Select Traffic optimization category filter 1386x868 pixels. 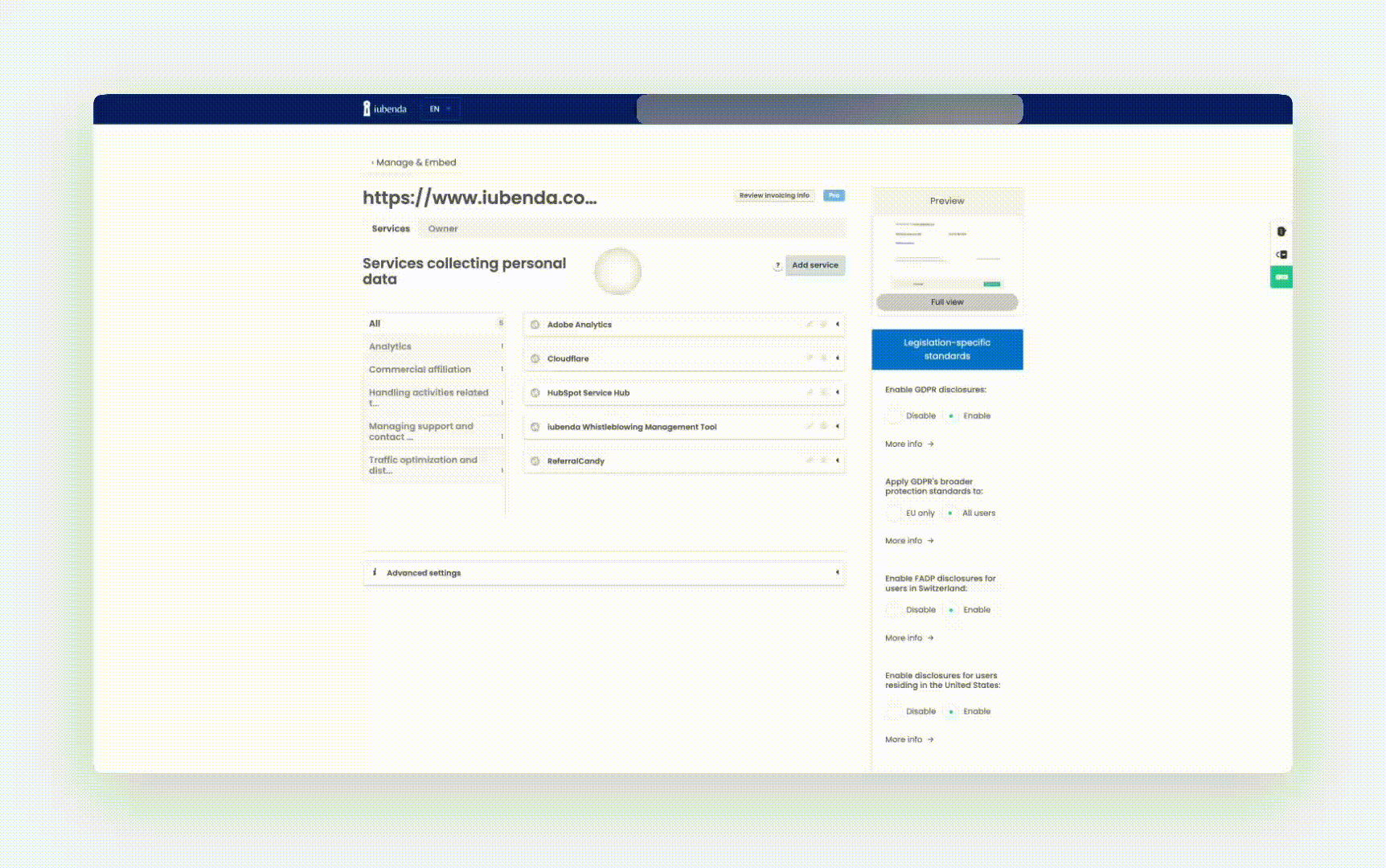tap(435, 465)
